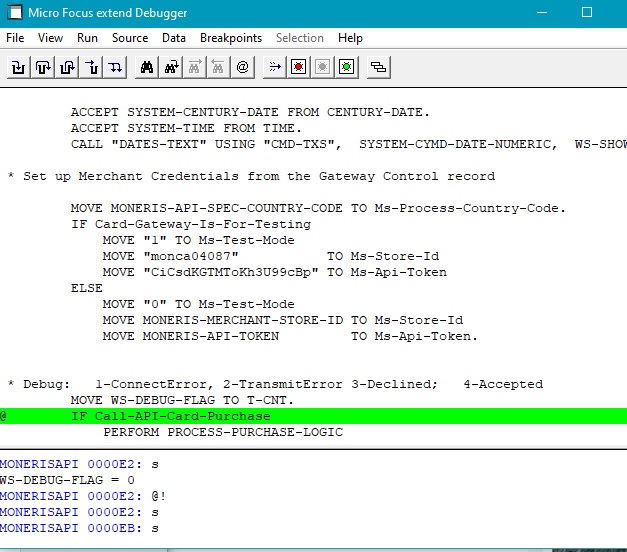Click the @ marker beside the highlighted line
627x552 pixels.
tap(3, 416)
